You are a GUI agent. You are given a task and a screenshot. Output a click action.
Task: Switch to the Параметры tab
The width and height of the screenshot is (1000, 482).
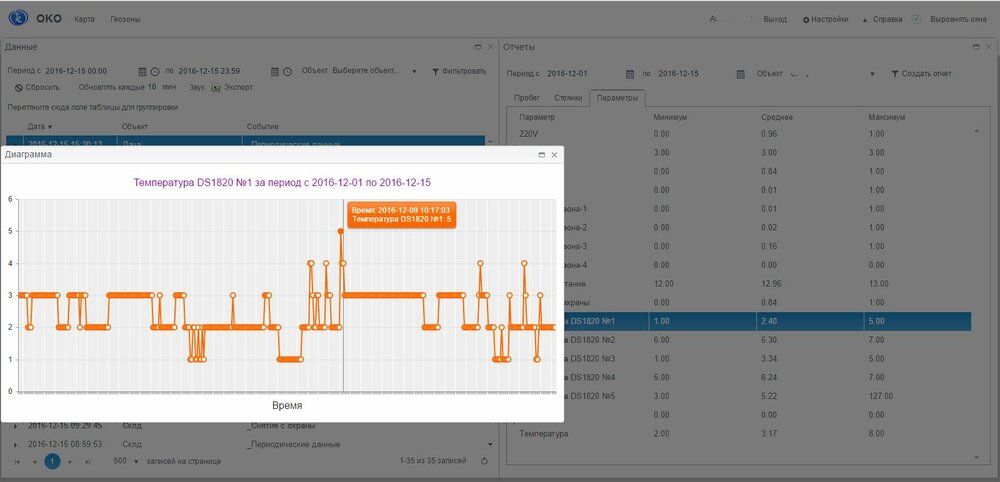click(617, 98)
